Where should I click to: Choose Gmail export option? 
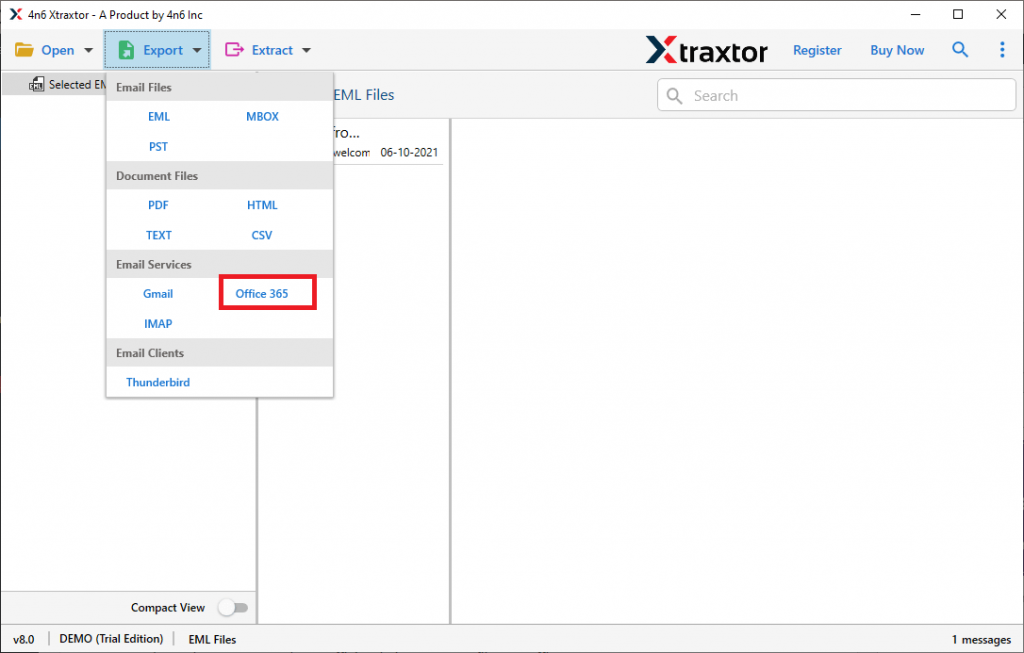click(157, 293)
